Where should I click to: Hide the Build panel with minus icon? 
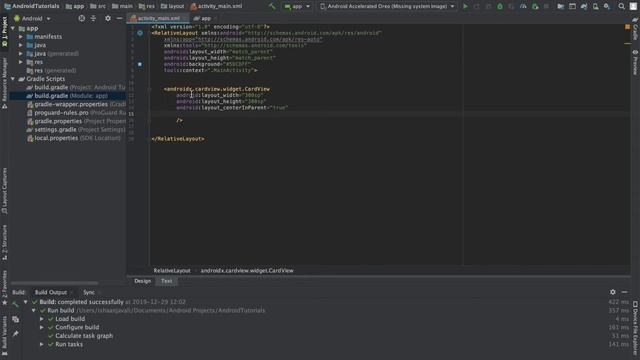(624, 292)
